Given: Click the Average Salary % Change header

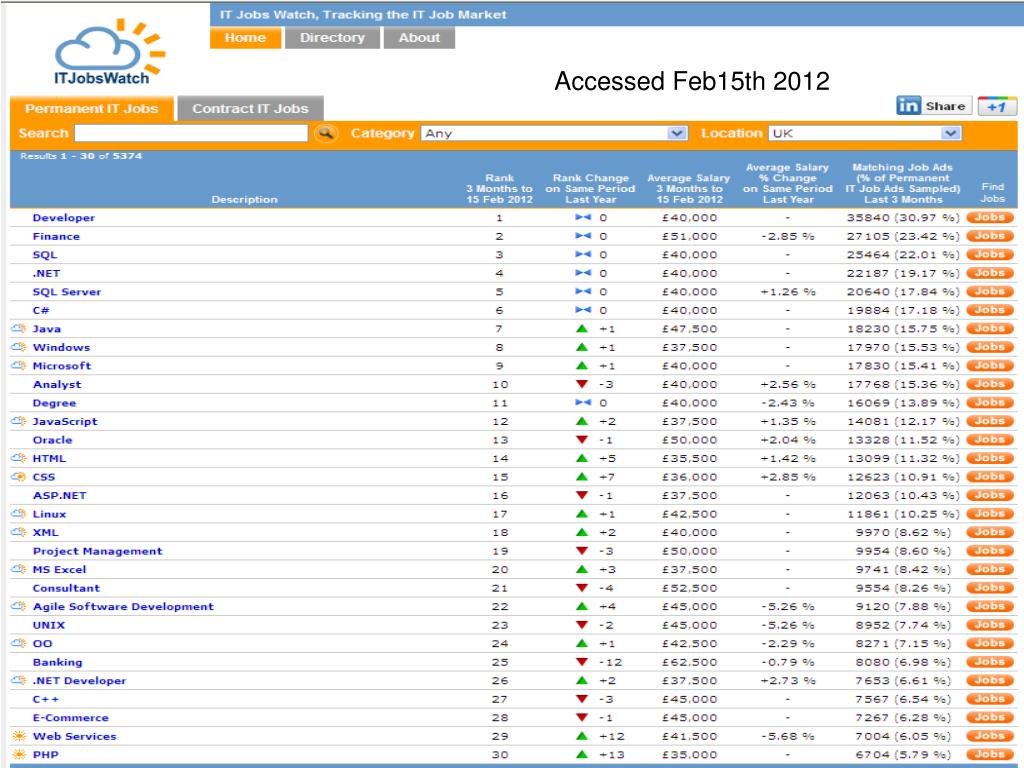Looking at the screenshot, I should (x=788, y=183).
